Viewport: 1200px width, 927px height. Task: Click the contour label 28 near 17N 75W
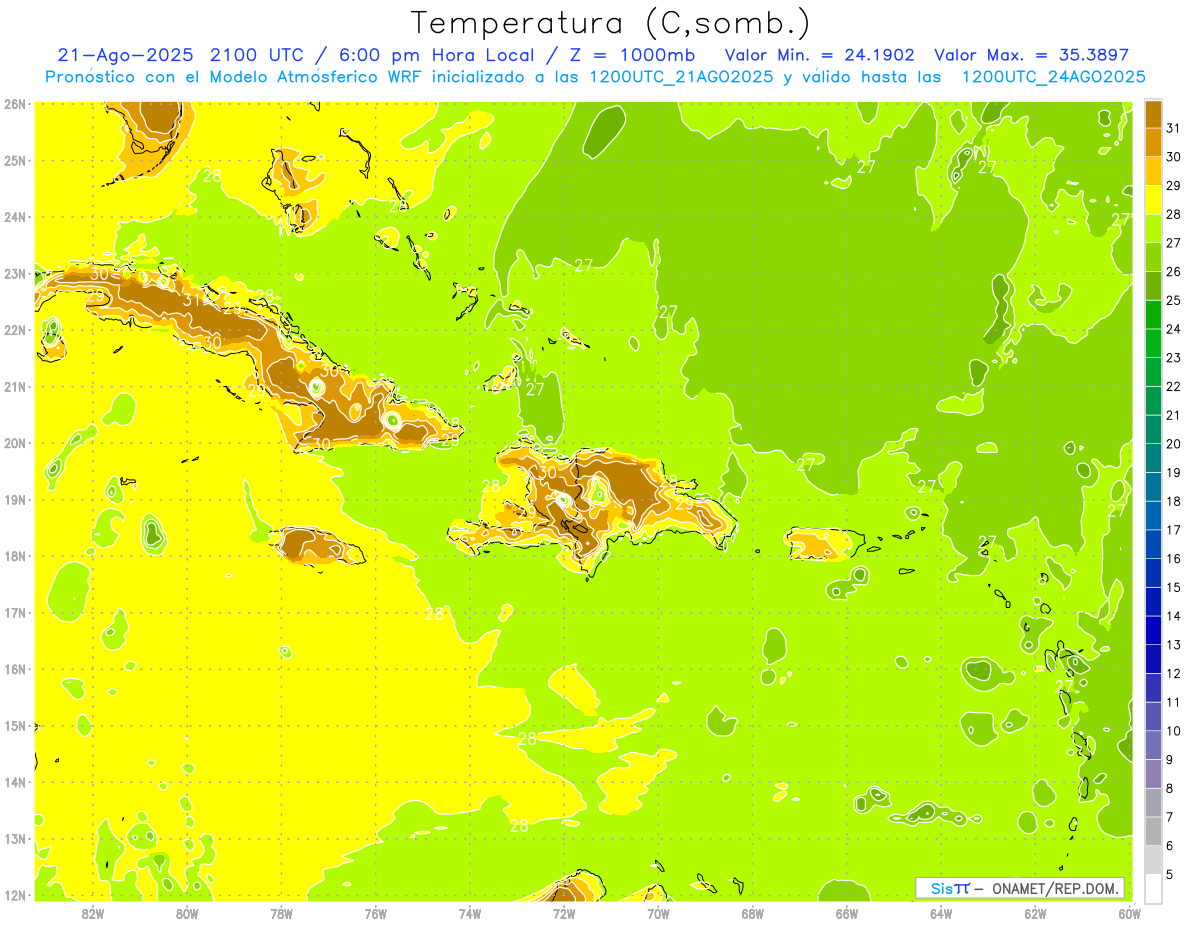coord(434,614)
